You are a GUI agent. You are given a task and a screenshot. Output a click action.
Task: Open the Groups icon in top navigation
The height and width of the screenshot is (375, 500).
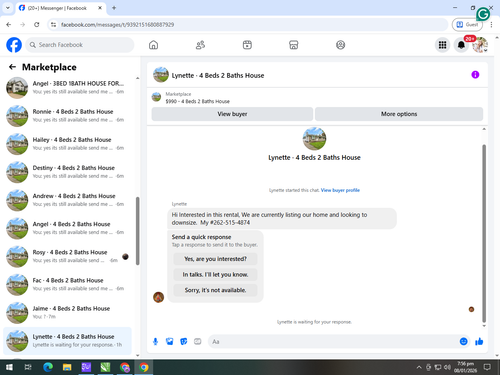(x=340, y=45)
